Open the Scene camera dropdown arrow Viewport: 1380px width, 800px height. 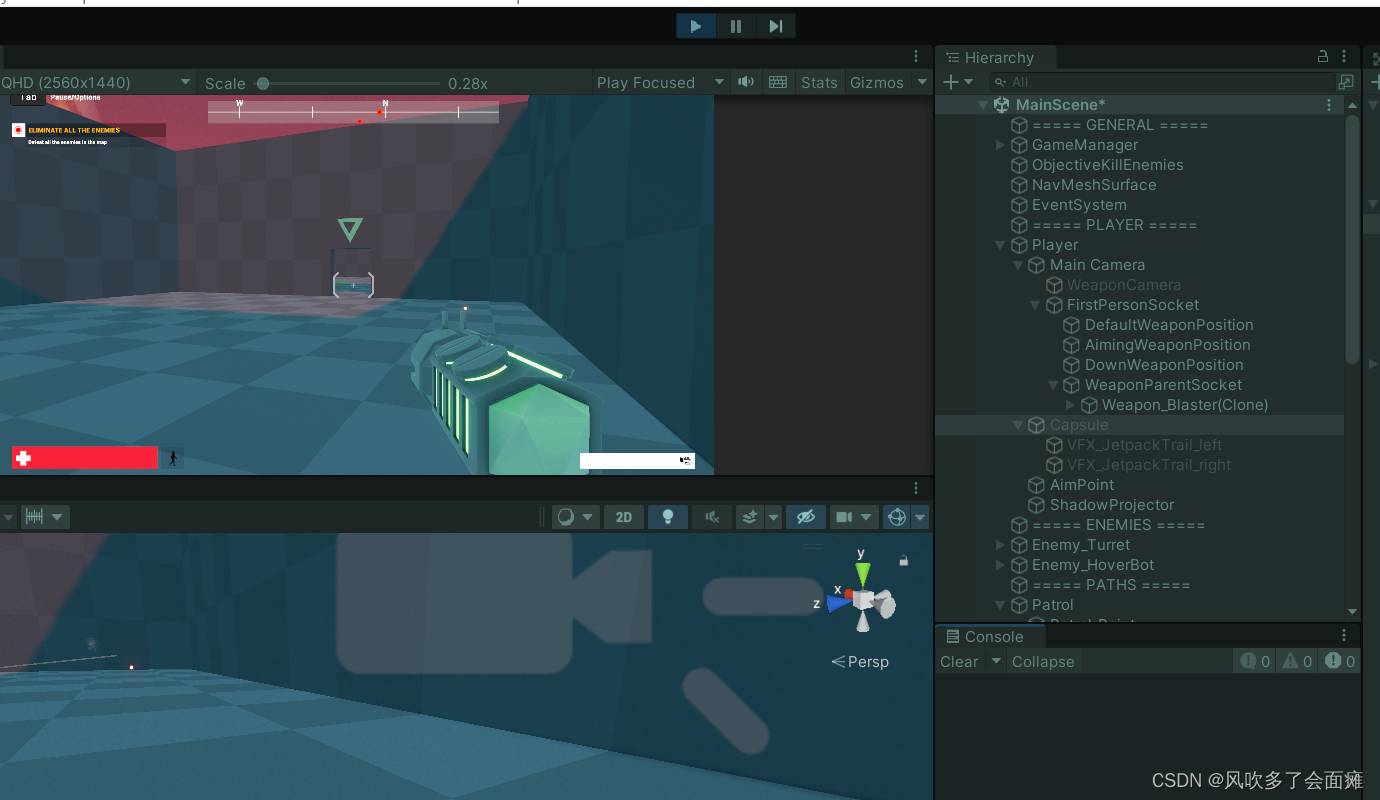pos(867,517)
